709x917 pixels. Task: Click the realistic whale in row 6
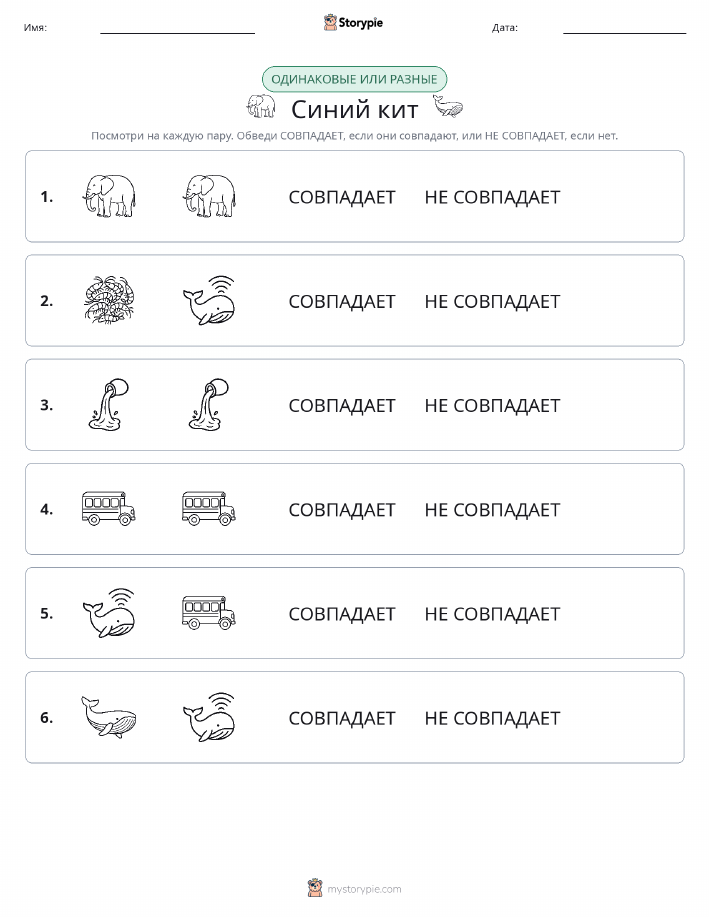109,717
